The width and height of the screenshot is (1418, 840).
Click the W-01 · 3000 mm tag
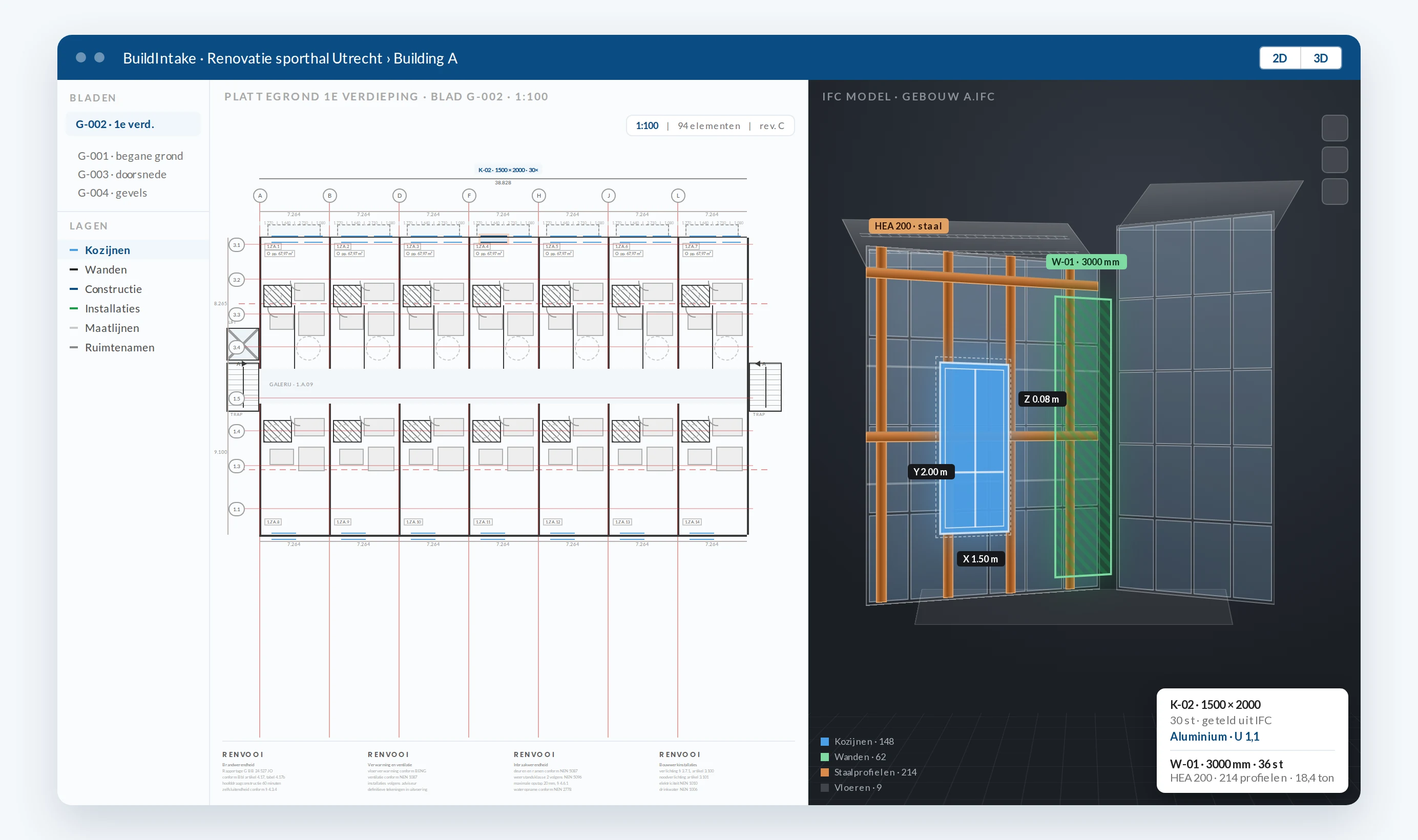(1086, 262)
